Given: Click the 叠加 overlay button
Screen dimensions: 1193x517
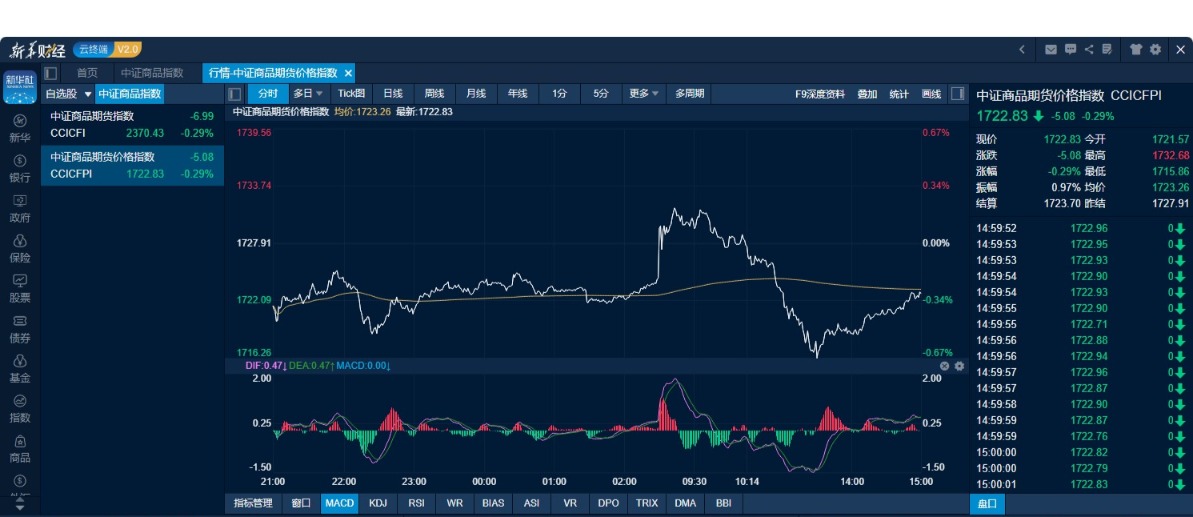Looking at the screenshot, I should pyautogui.click(x=867, y=94).
